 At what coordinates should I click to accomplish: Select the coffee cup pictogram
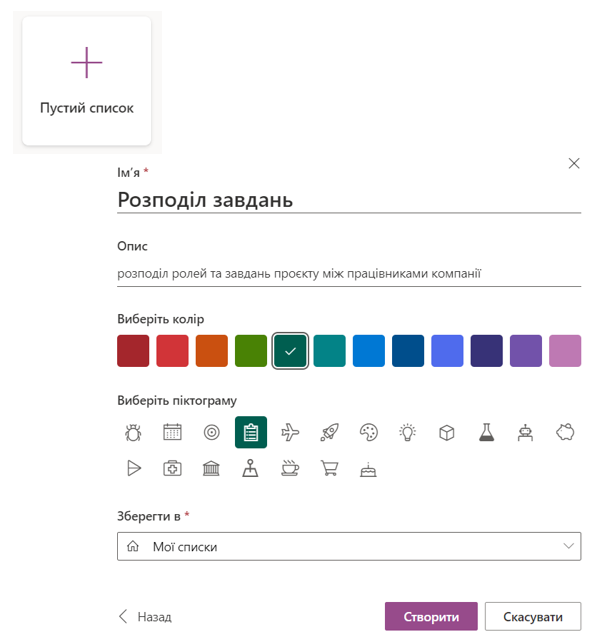[290, 468]
